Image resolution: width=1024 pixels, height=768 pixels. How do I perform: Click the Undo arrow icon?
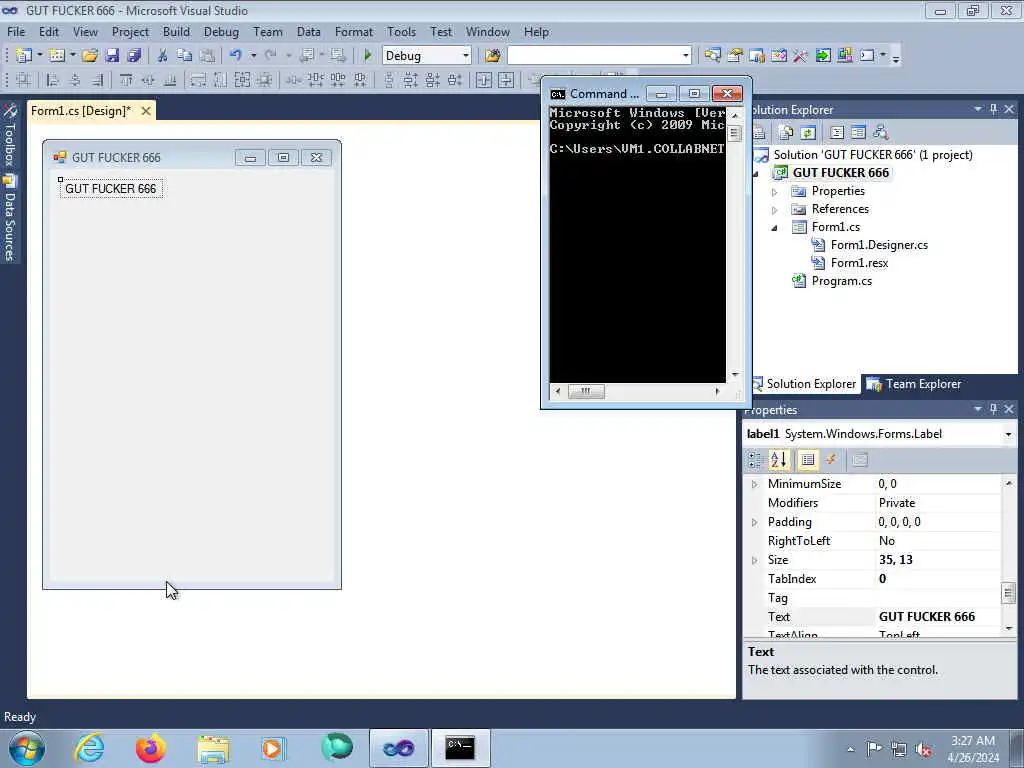tap(236, 56)
